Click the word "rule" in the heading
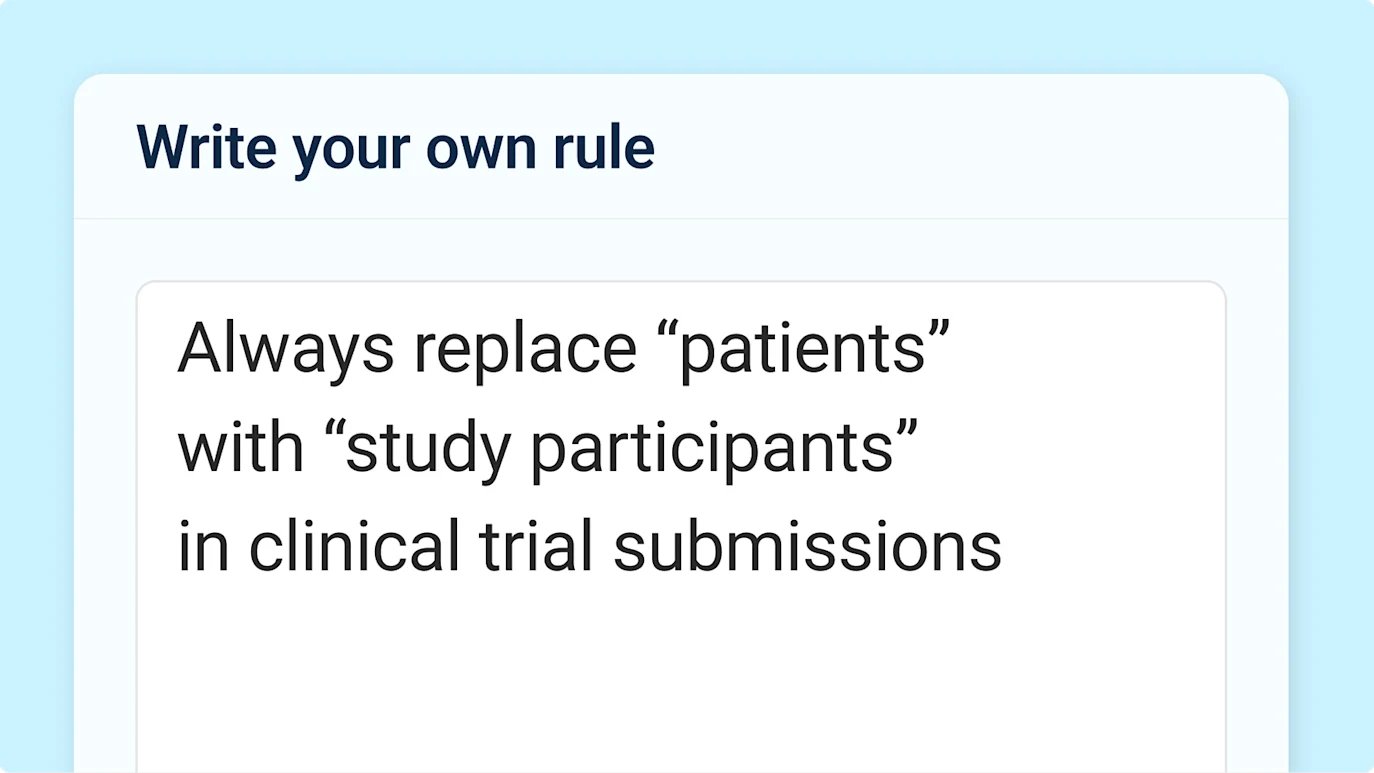 pos(603,148)
